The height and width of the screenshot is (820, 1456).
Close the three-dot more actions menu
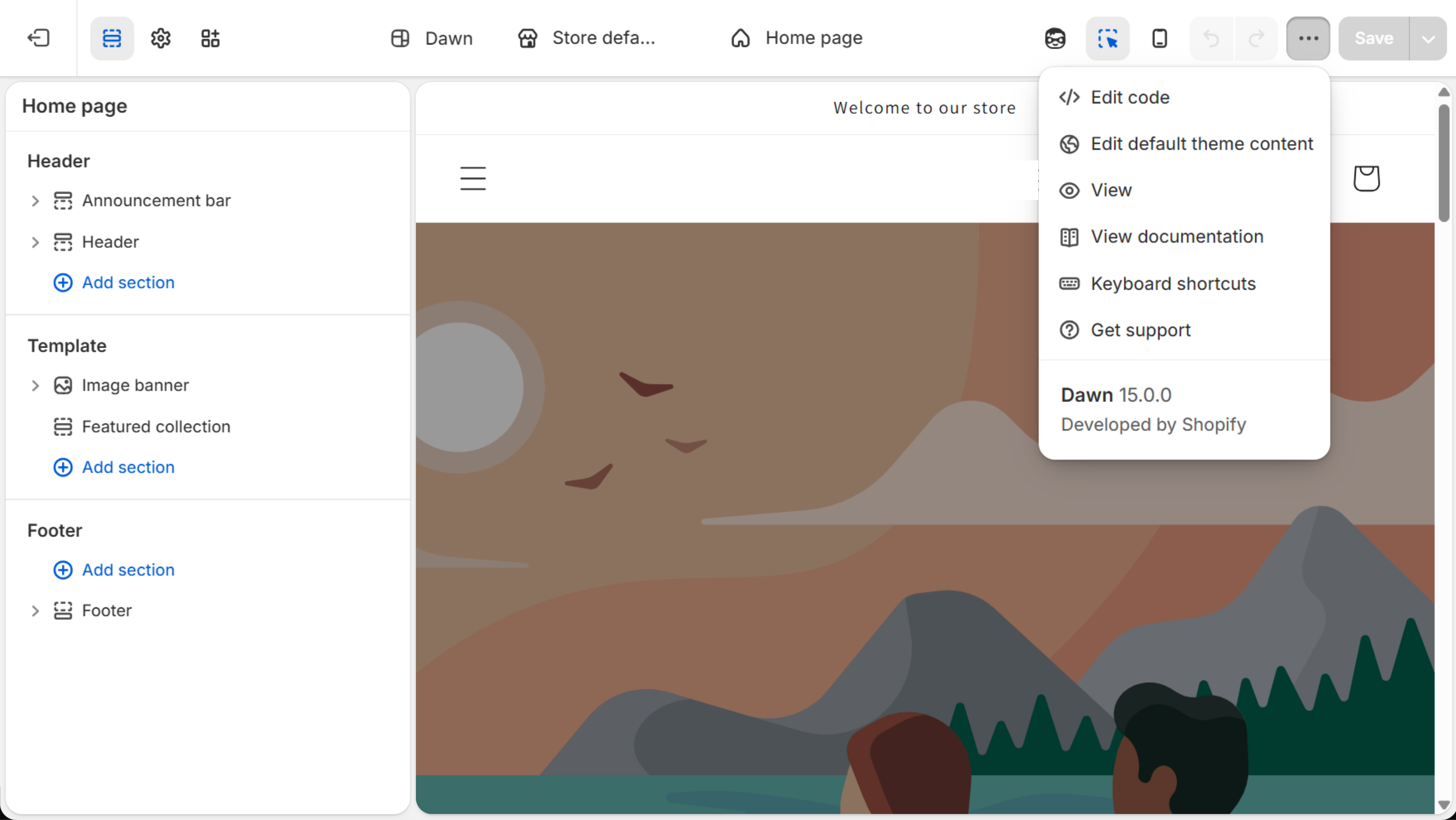(x=1308, y=38)
